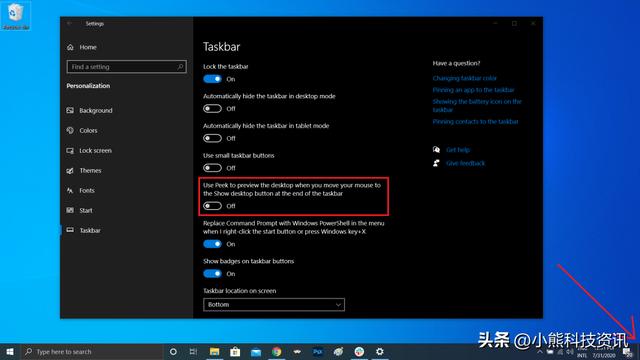Open the volume control in system tray
Image resolution: width=640 pixels, height=360 pixels.
(x=570, y=352)
